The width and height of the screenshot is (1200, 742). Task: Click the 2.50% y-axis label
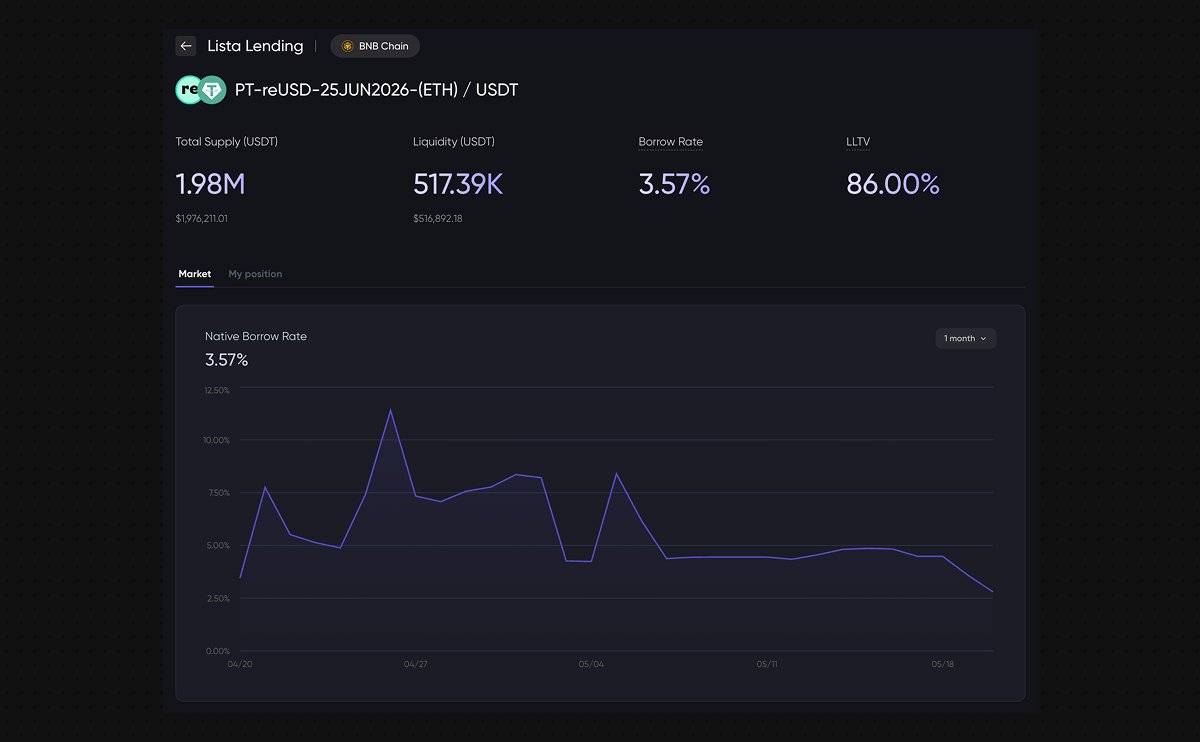coord(218,598)
